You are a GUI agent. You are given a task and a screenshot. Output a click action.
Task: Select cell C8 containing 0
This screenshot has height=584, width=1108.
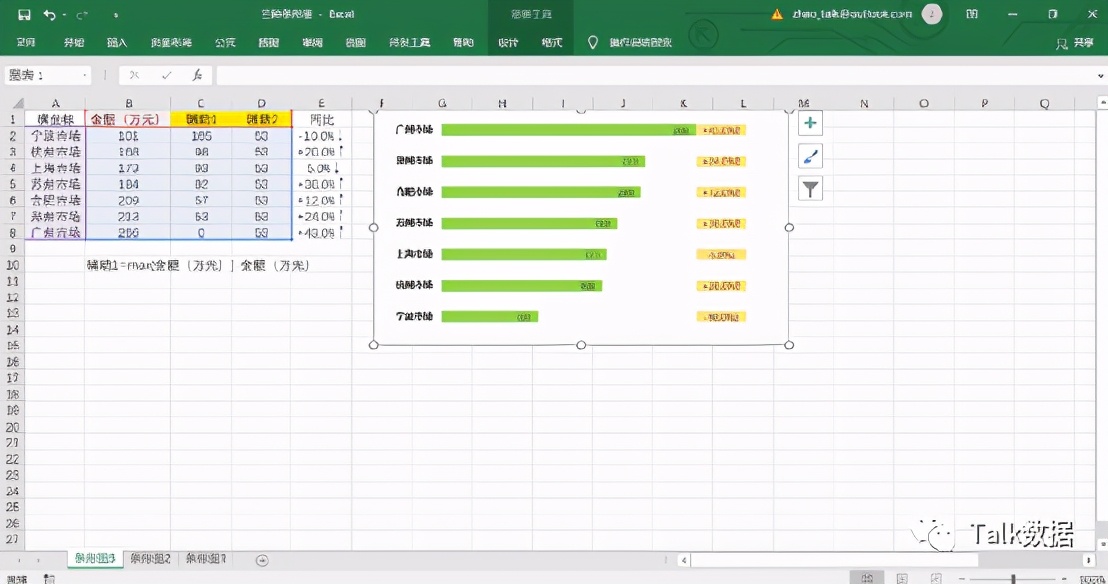tap(201, 233)
